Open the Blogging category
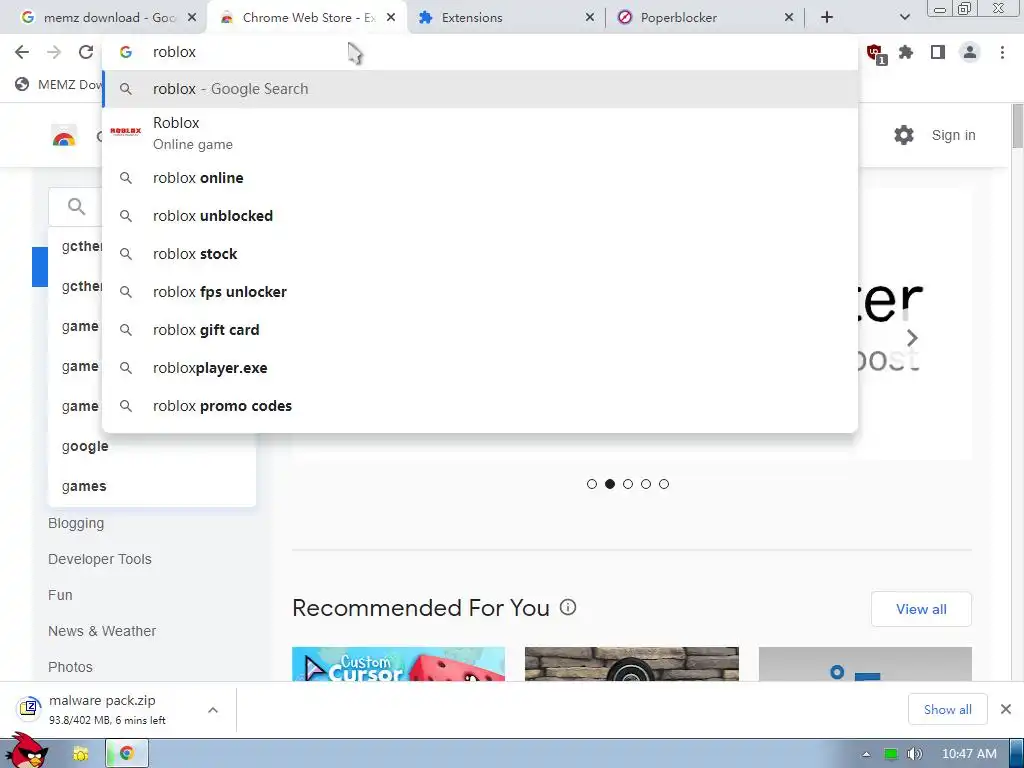 point(76,523)
